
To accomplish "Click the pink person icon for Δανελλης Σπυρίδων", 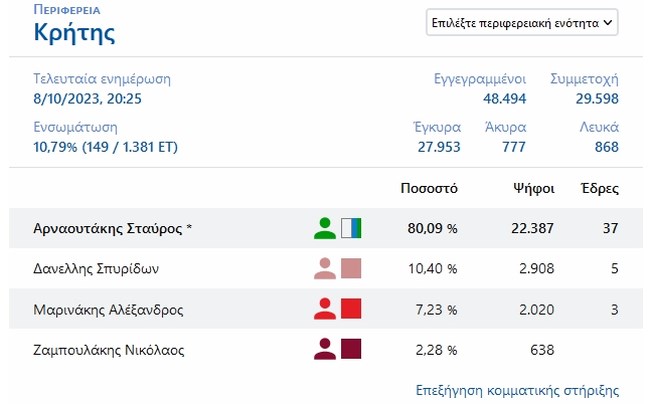I will [325, 269].
